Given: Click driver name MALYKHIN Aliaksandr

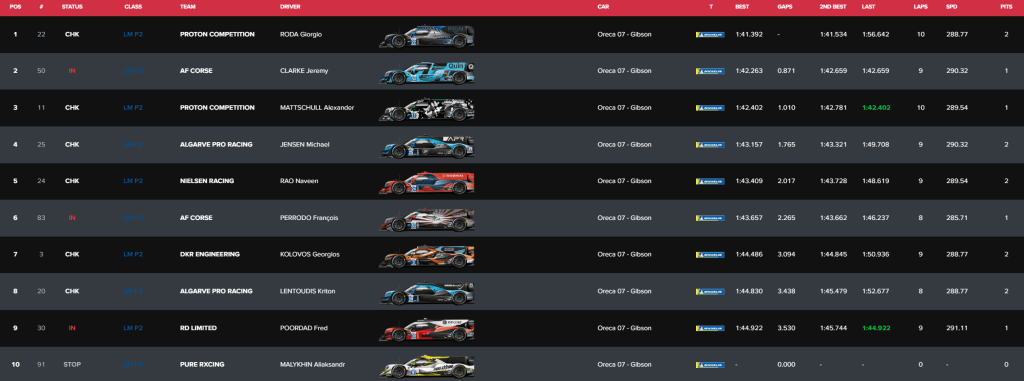Looking at the screenshot, I should pyautogui.click(x=312, y=365).
